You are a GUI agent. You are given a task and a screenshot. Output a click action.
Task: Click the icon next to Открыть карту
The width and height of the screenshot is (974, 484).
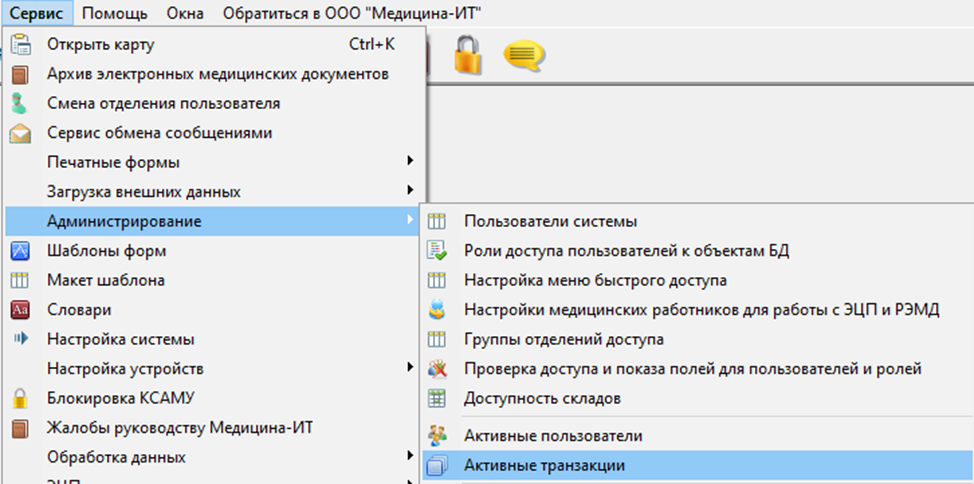[x=21, y=45]
